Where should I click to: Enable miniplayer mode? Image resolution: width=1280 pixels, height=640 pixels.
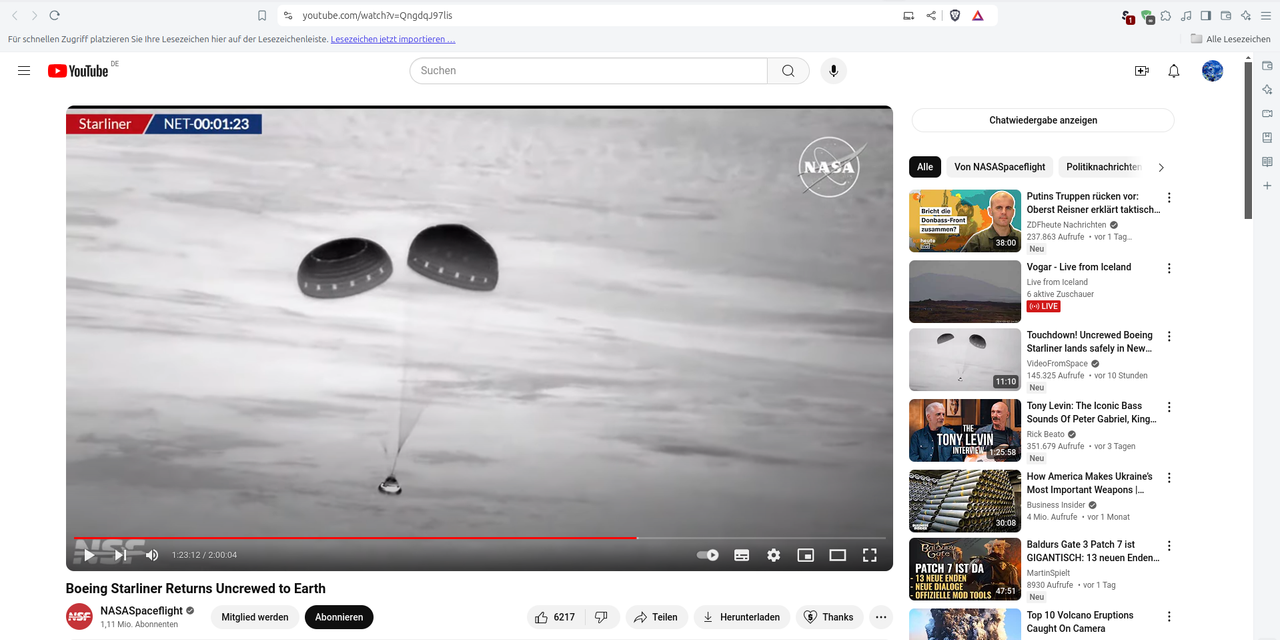click(805, 555)
